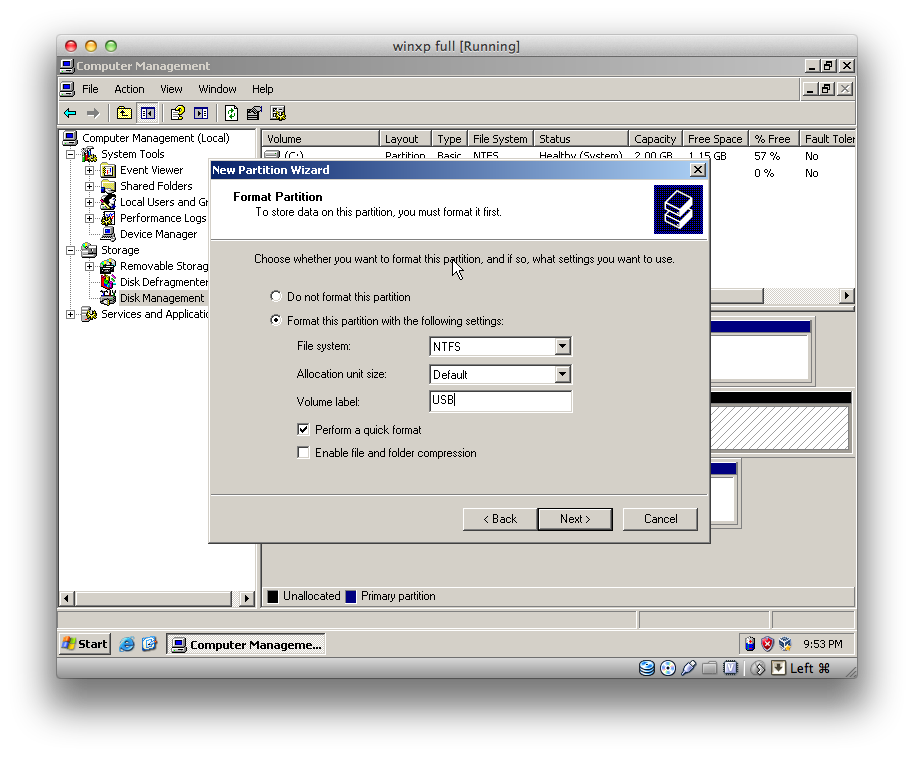Open the View menu

pyautogui.click(x=171, y=89)
